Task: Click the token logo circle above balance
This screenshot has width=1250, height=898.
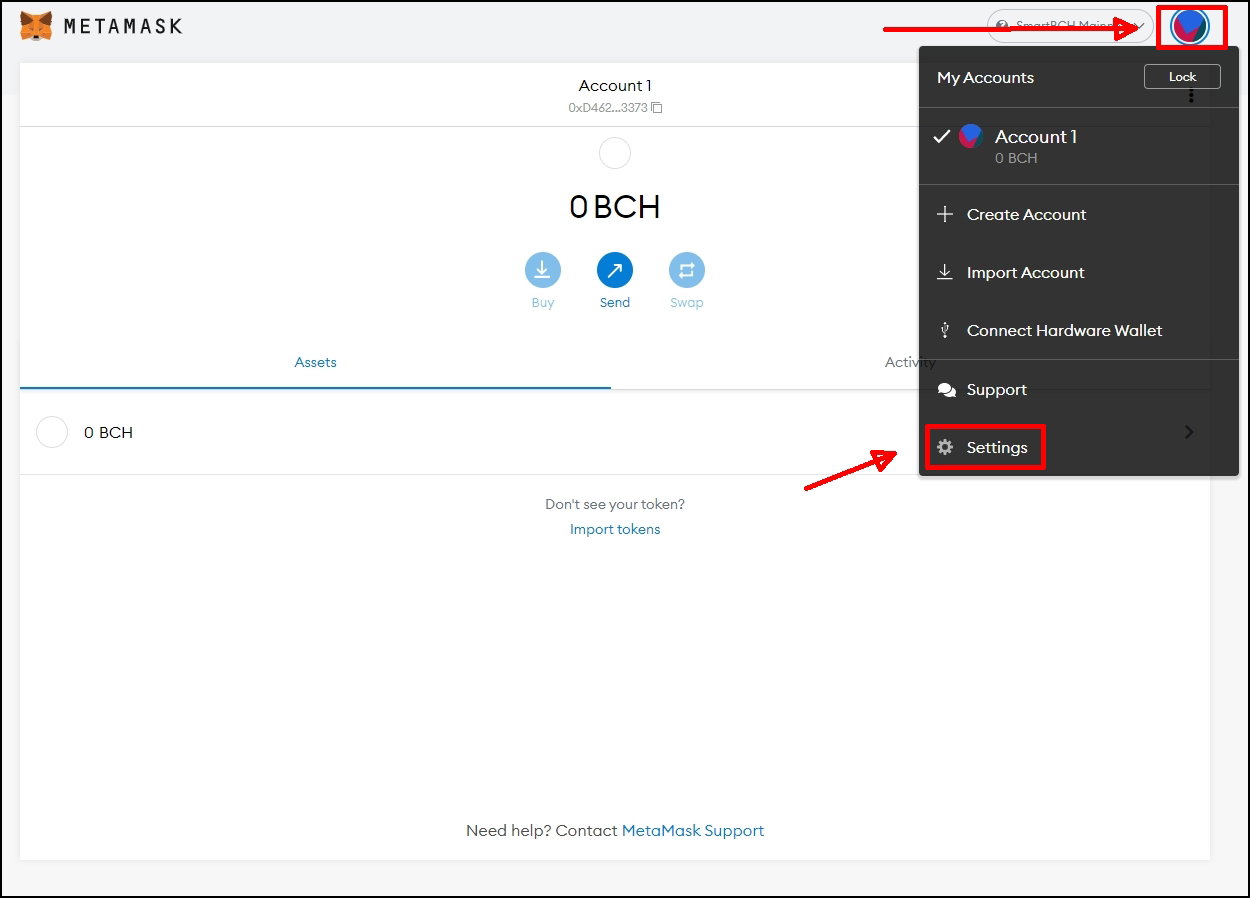Action: (x=614, y=154)
